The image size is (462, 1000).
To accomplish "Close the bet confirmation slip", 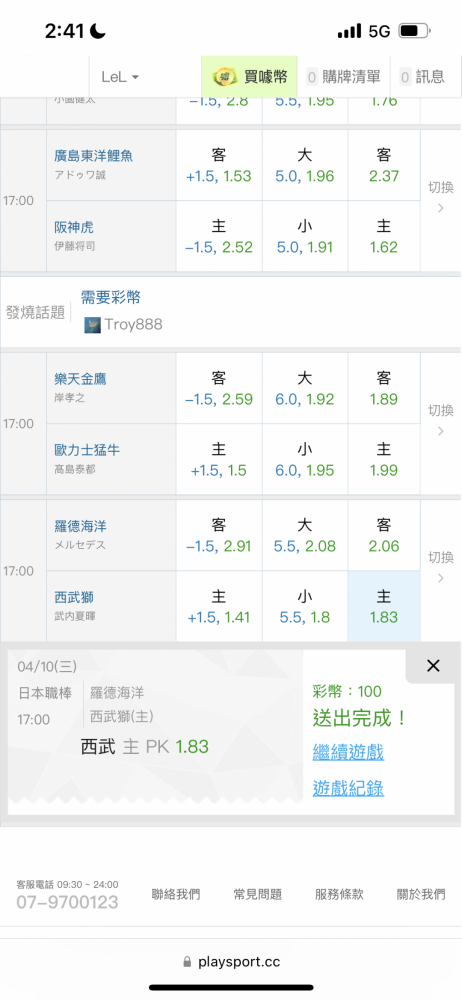I will [x=433, y=666].
